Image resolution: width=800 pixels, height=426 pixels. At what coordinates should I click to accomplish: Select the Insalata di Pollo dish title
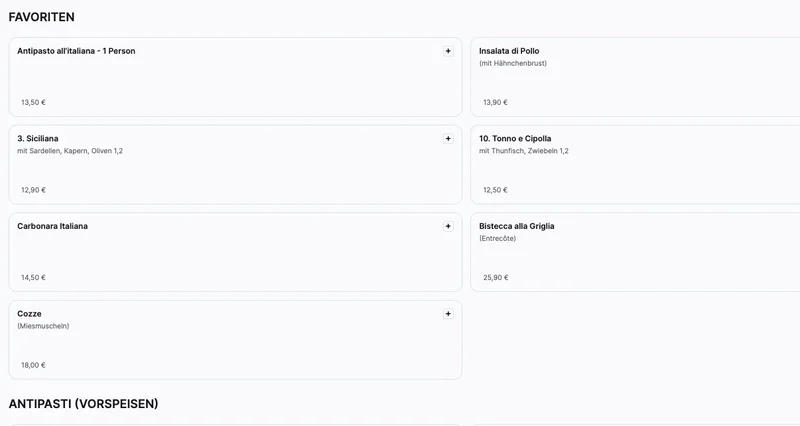509,51
